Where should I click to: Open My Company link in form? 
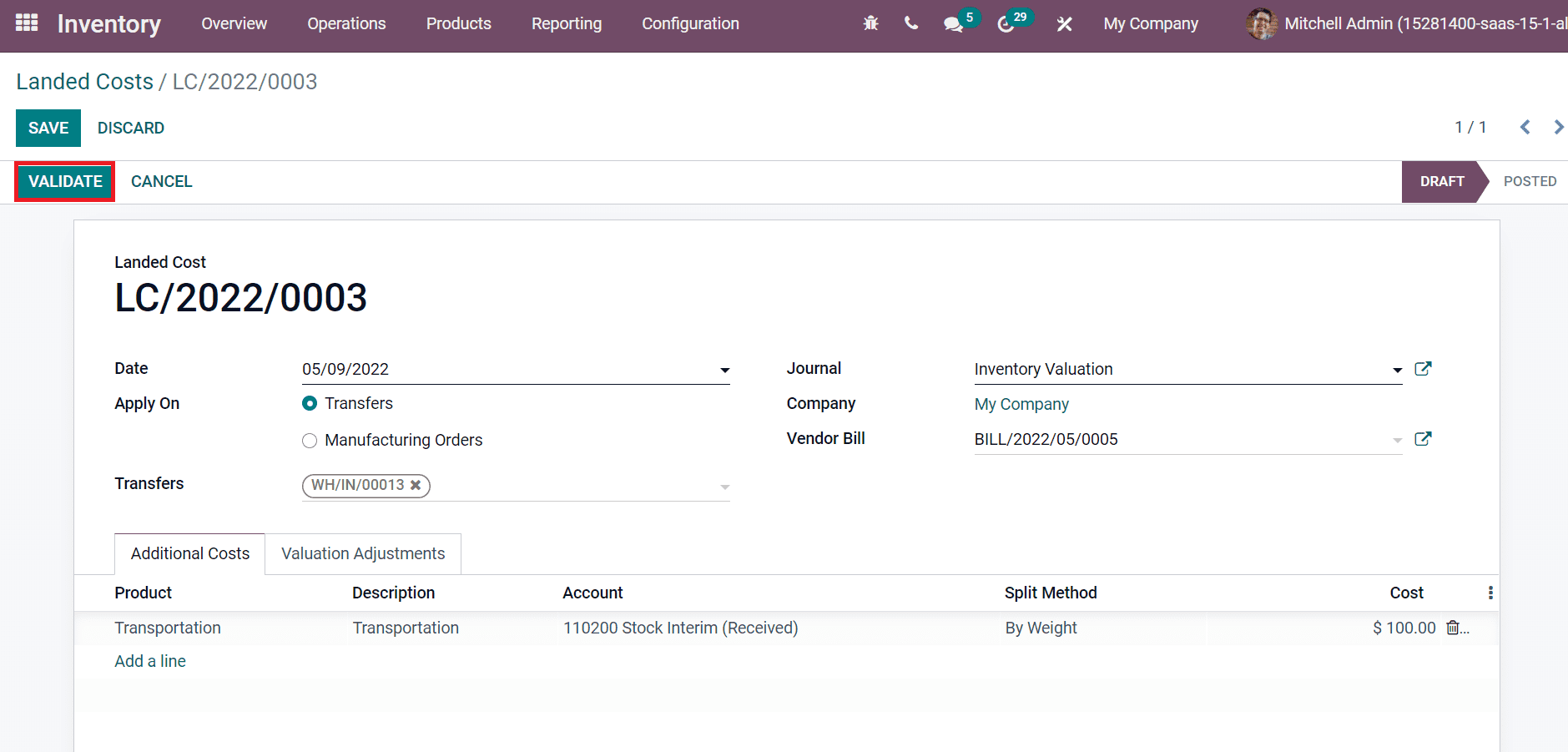click(x=1021, y=404)
